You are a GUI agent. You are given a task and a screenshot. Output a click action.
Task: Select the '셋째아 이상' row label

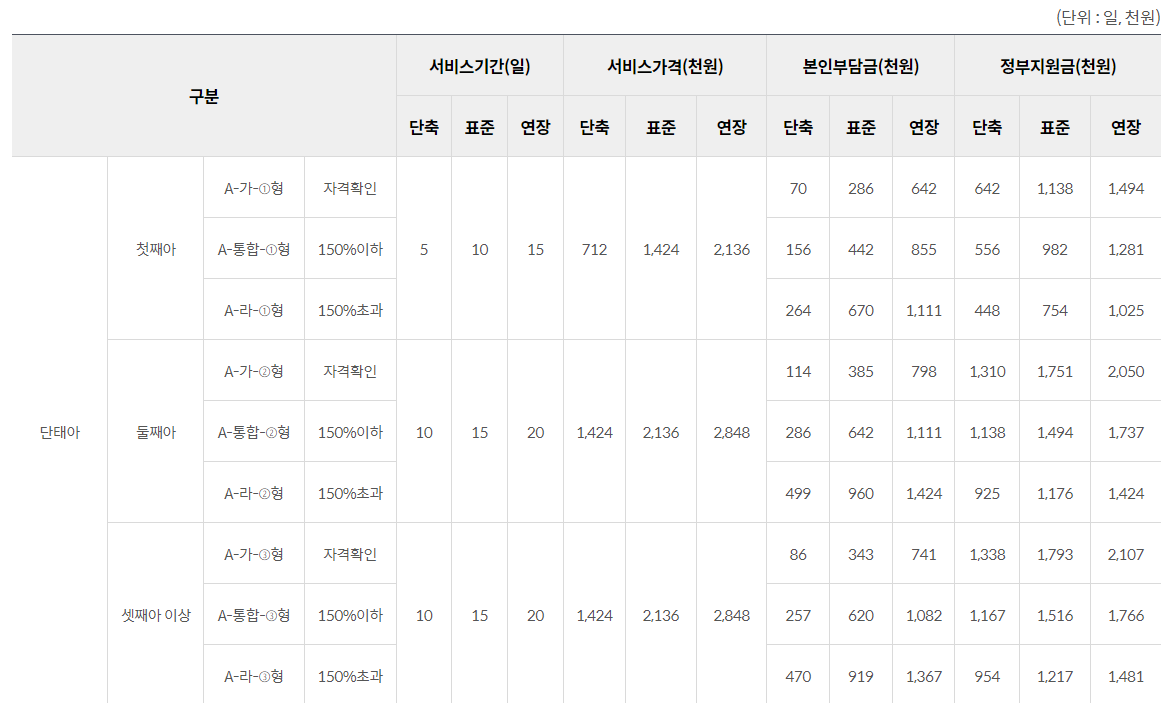click(x=156, y=615)
